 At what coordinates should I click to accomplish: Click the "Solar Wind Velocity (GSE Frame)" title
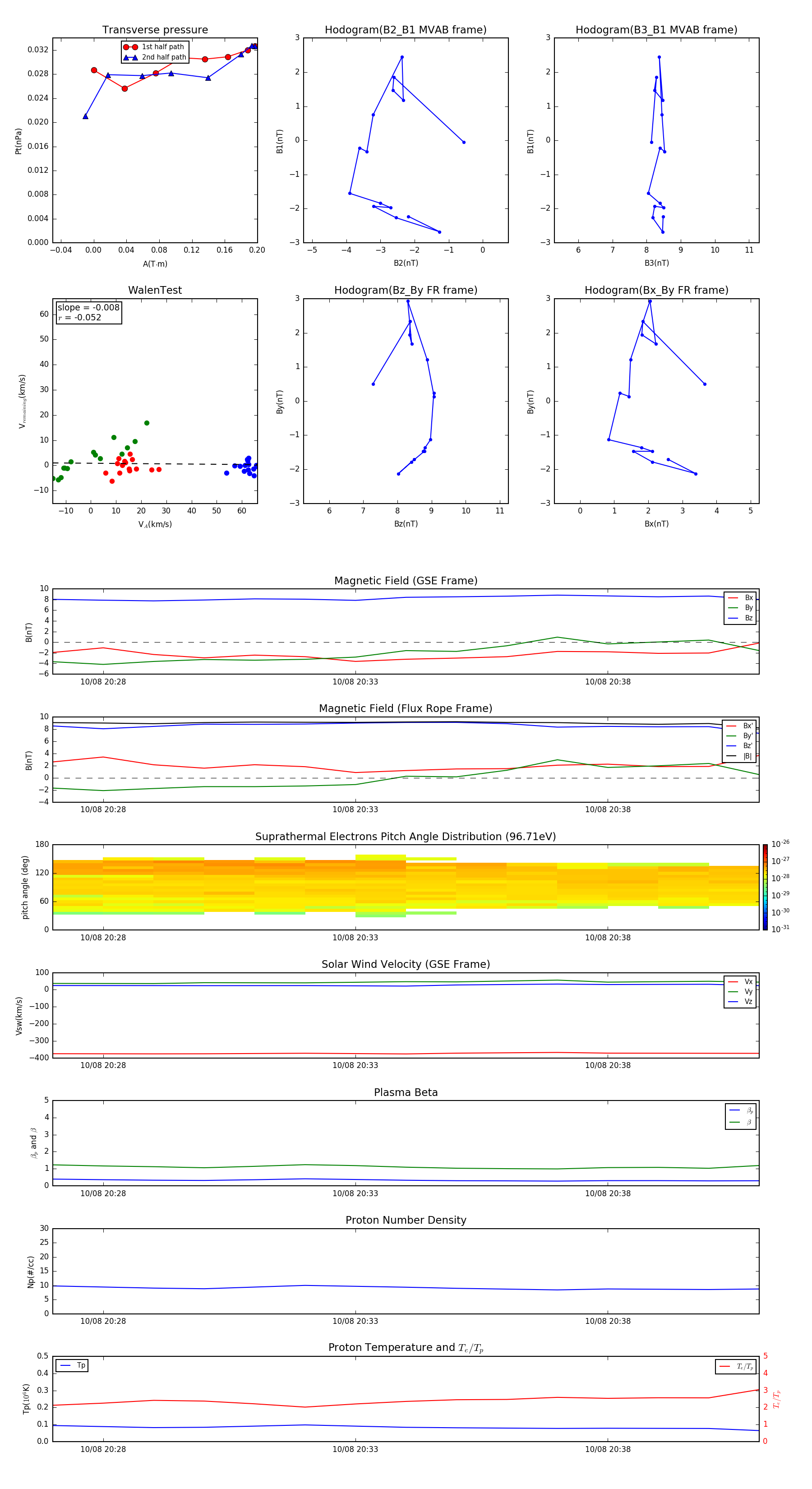(406, 965)
